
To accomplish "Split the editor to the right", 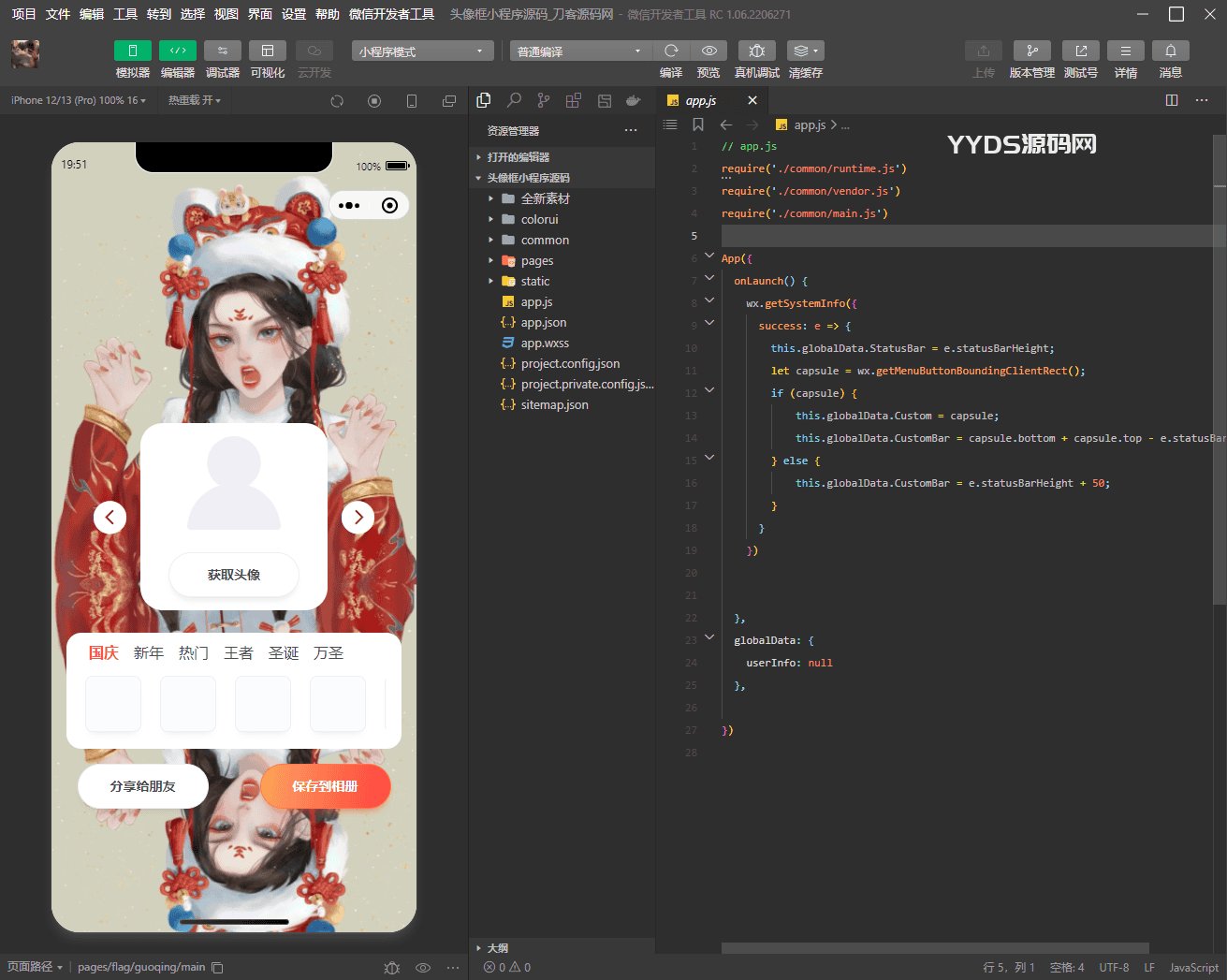I will [1172, 100].
